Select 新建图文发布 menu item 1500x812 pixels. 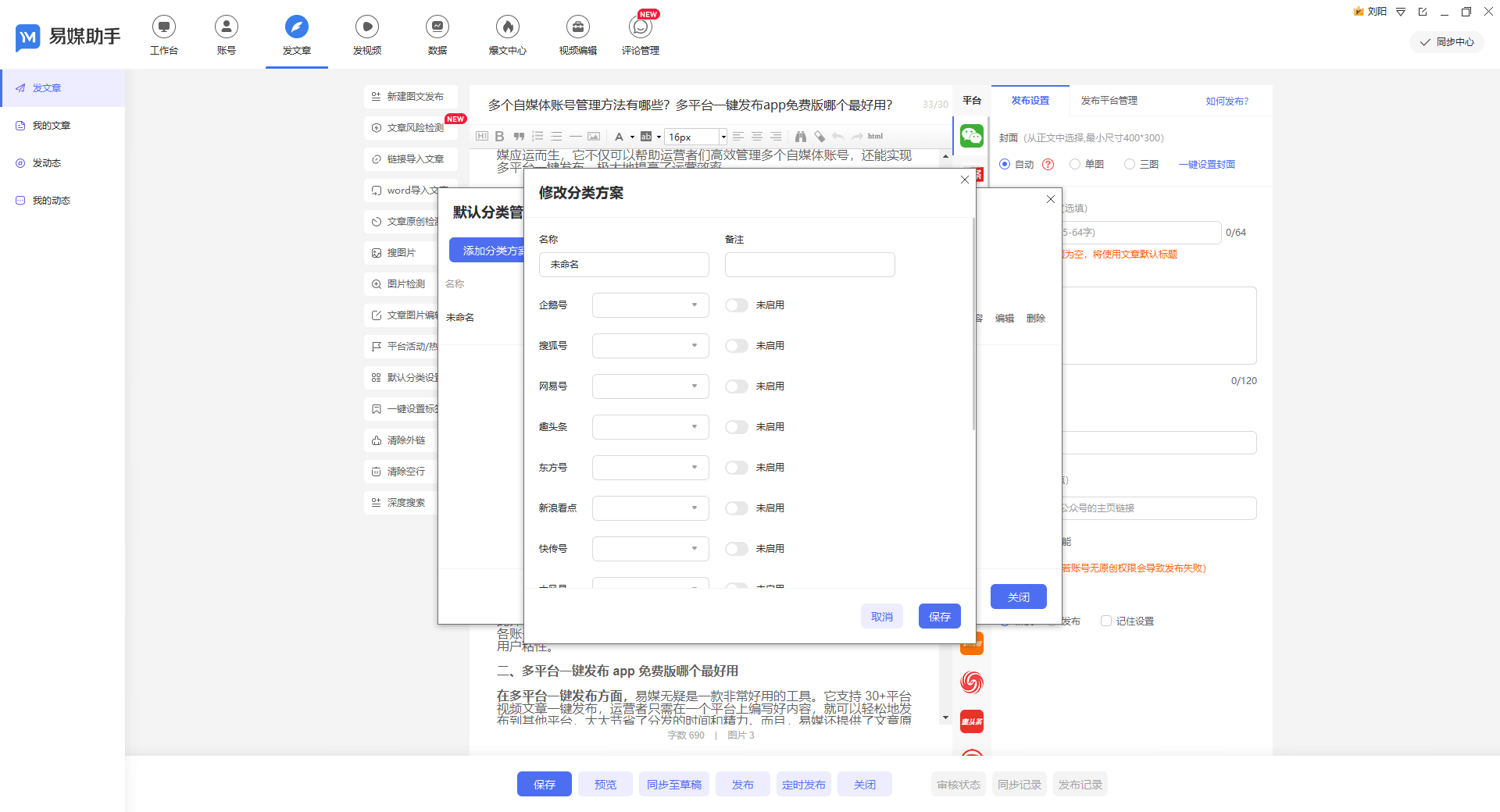(x=411, y=97)
